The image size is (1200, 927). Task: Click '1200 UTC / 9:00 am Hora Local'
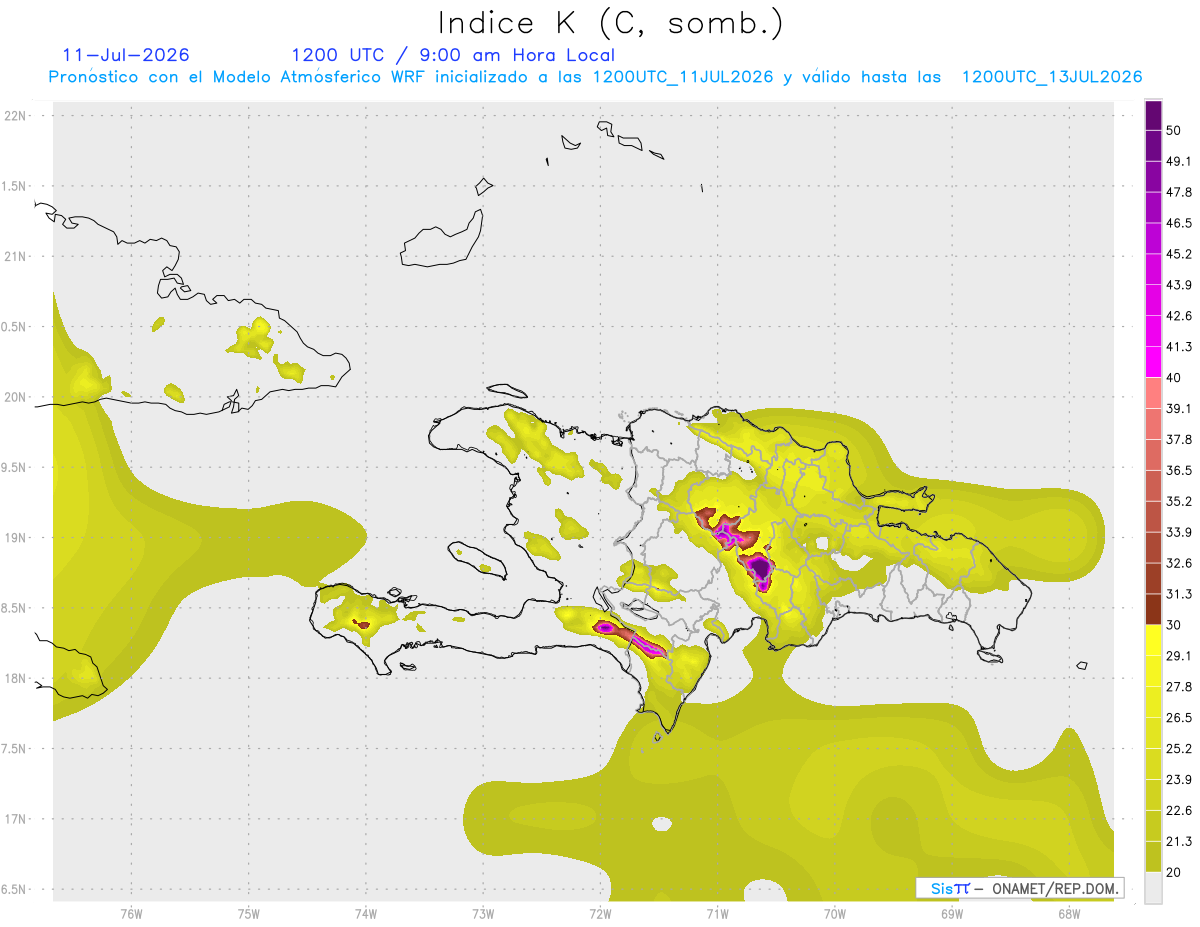point(453,55)
